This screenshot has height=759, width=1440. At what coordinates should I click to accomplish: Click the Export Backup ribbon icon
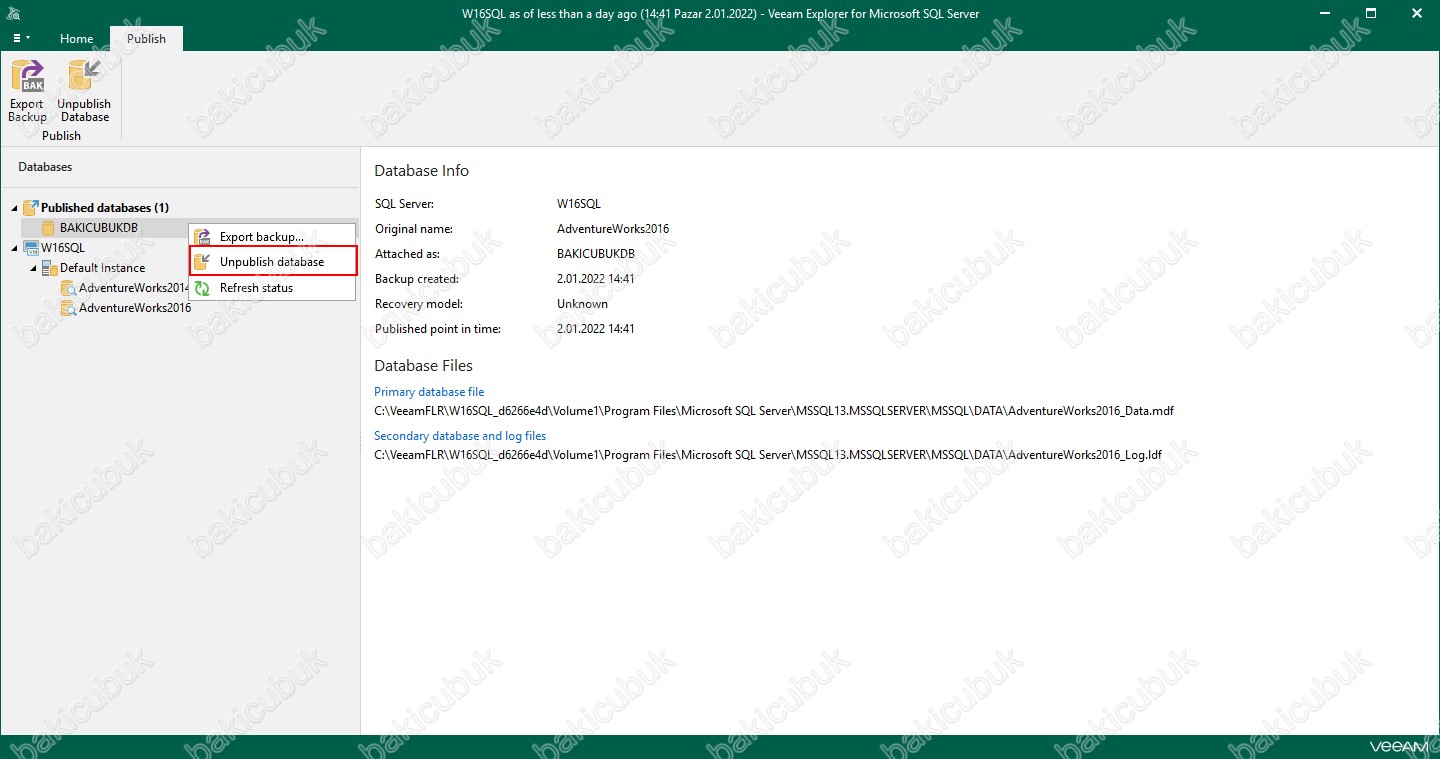(27, 77)
